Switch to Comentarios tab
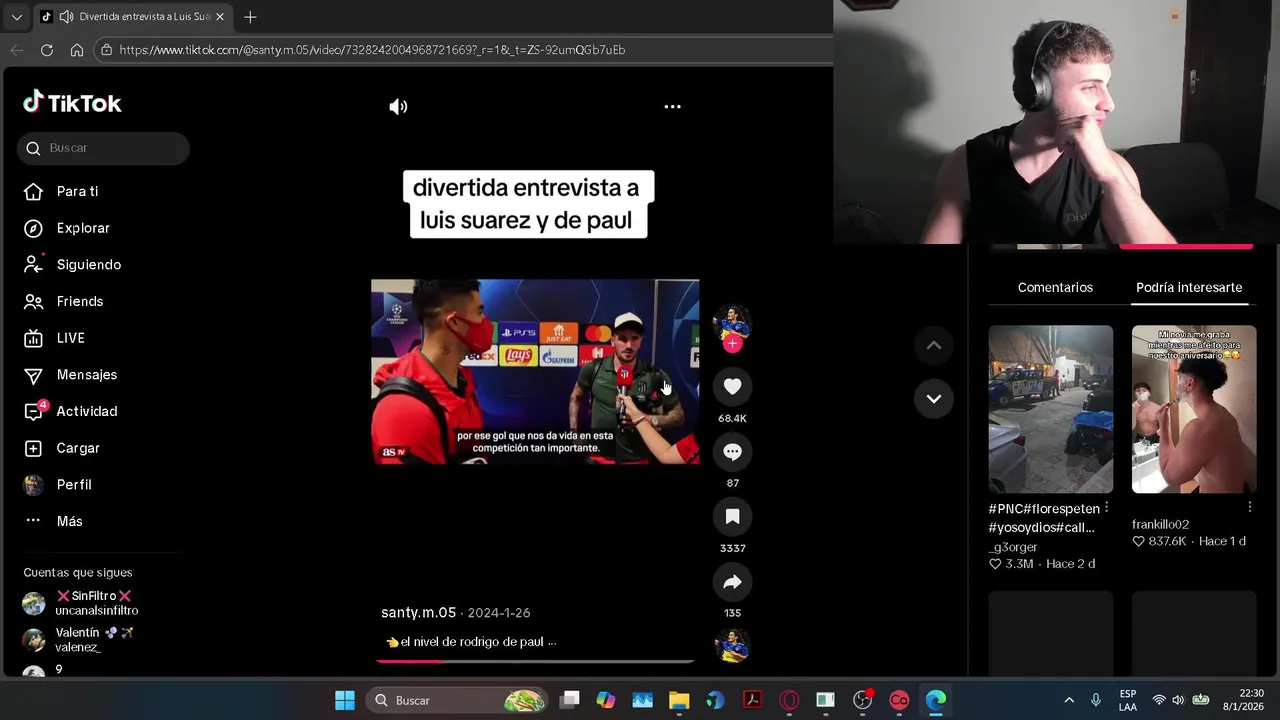The height and width of the screenshot is (720, 1280). point(1055,287)
